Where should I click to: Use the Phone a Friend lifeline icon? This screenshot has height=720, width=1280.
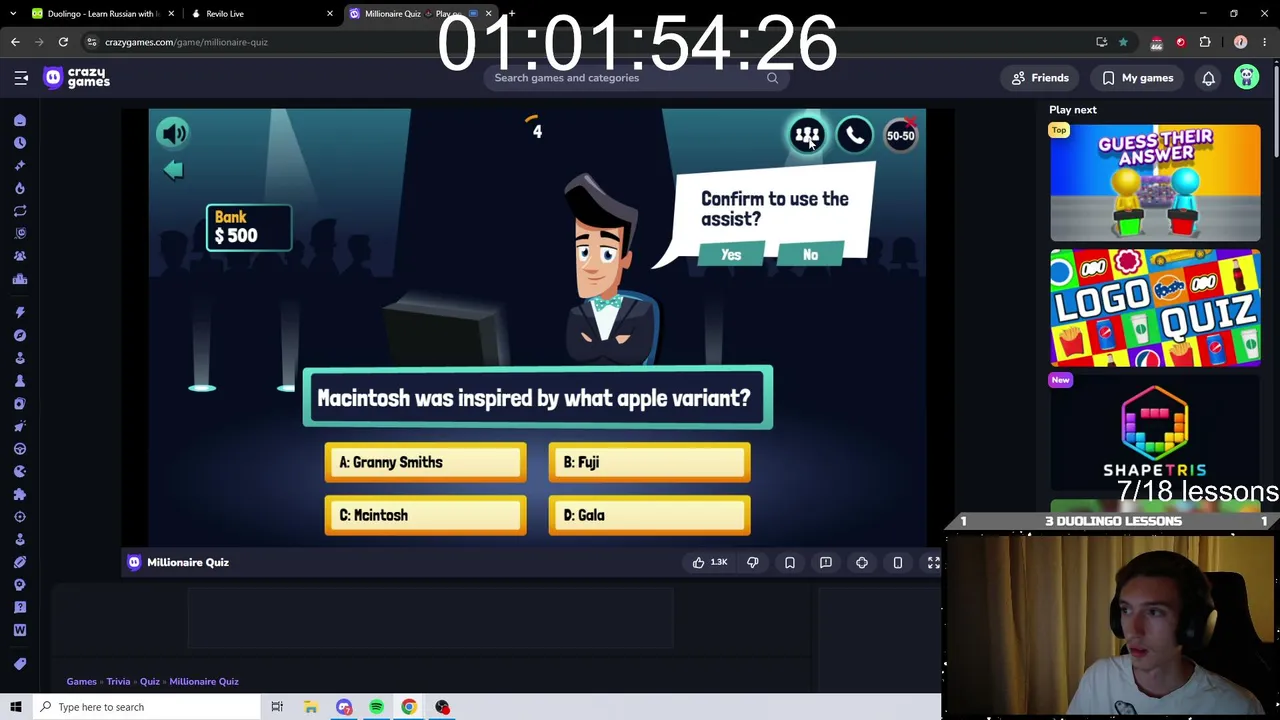[854, 135]
